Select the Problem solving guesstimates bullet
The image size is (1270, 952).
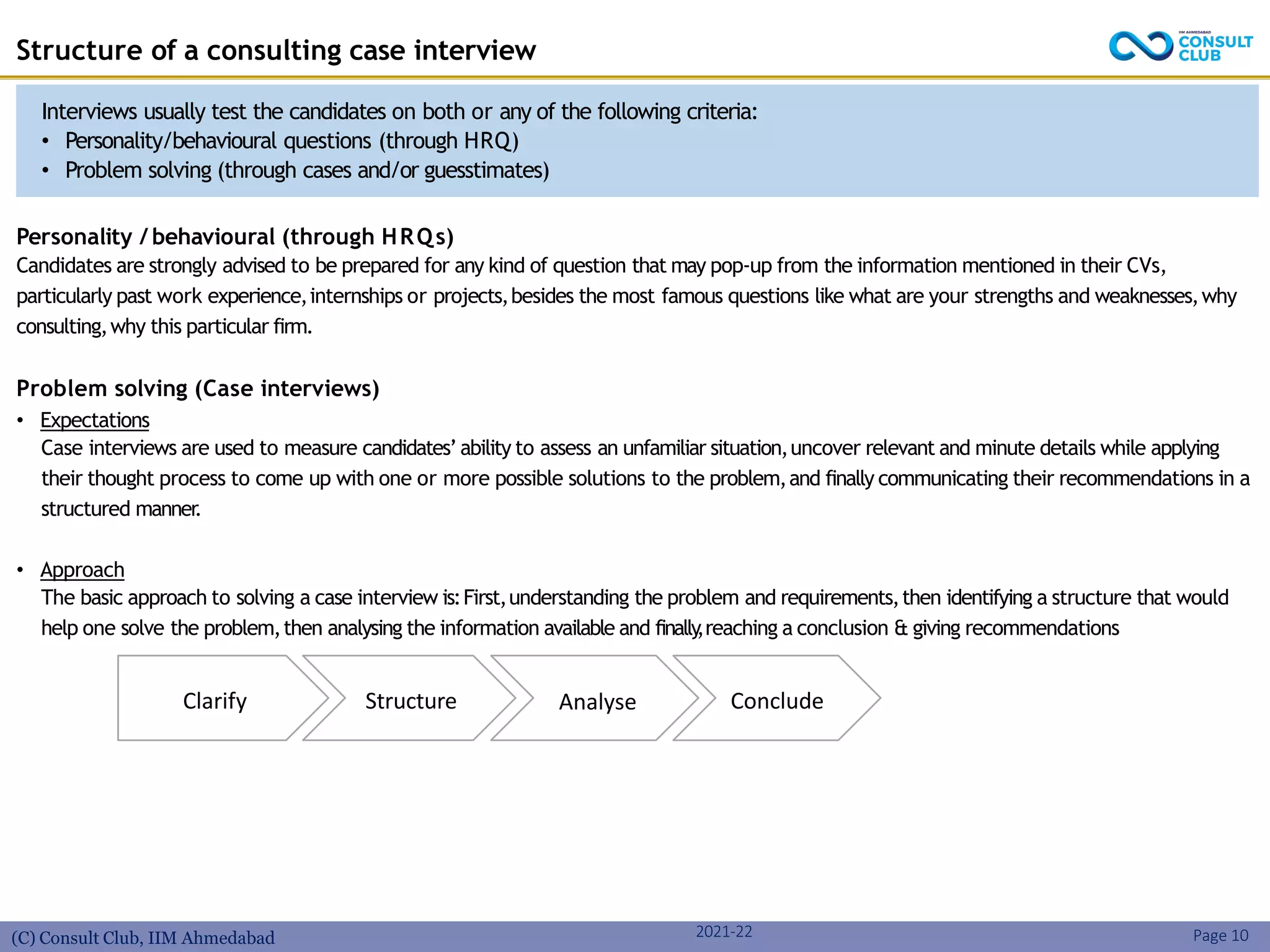coord(307,170)
